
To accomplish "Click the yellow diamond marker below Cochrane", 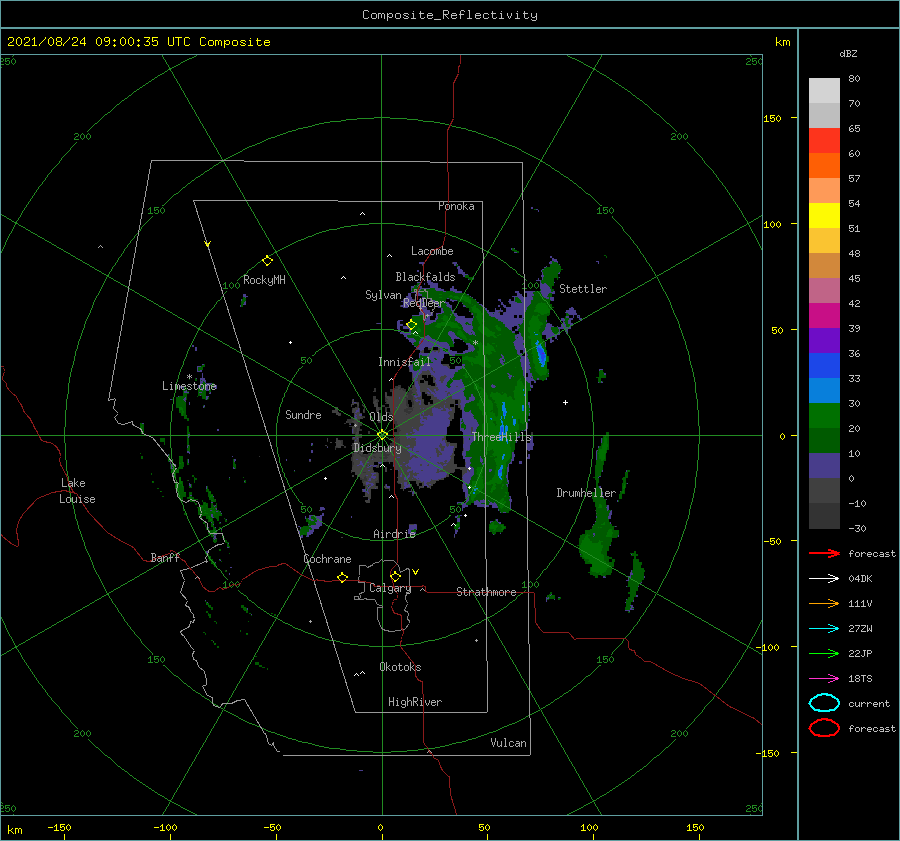I will pyautogui.click(x=342, y=578).
